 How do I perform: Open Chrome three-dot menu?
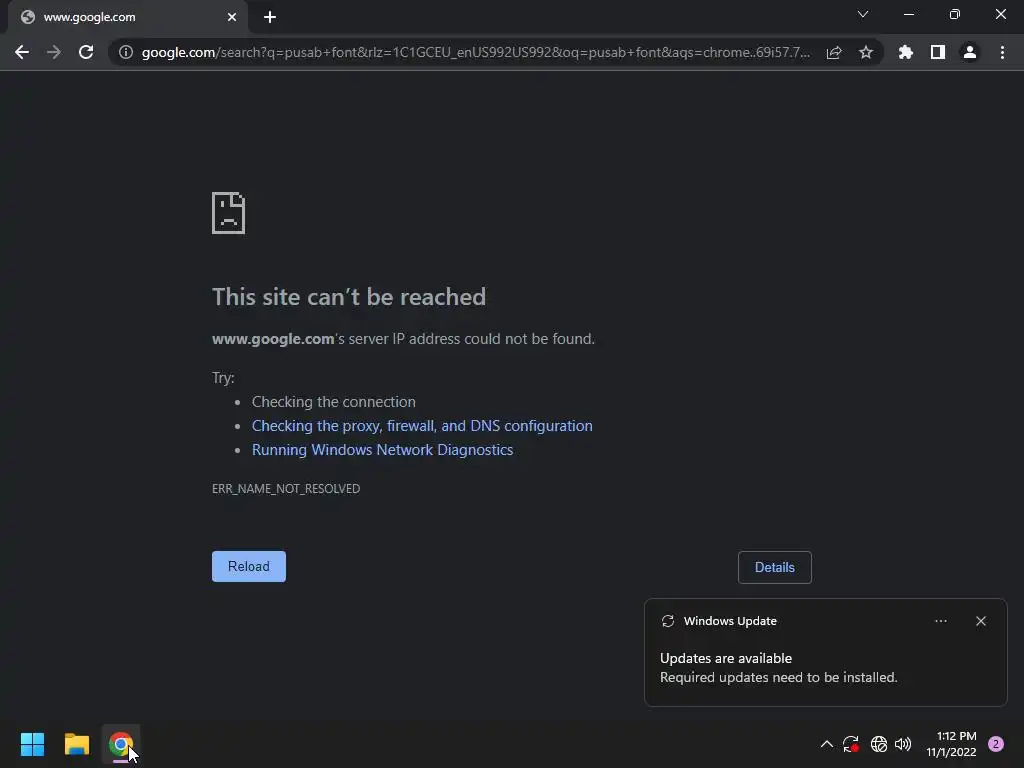1002,52
